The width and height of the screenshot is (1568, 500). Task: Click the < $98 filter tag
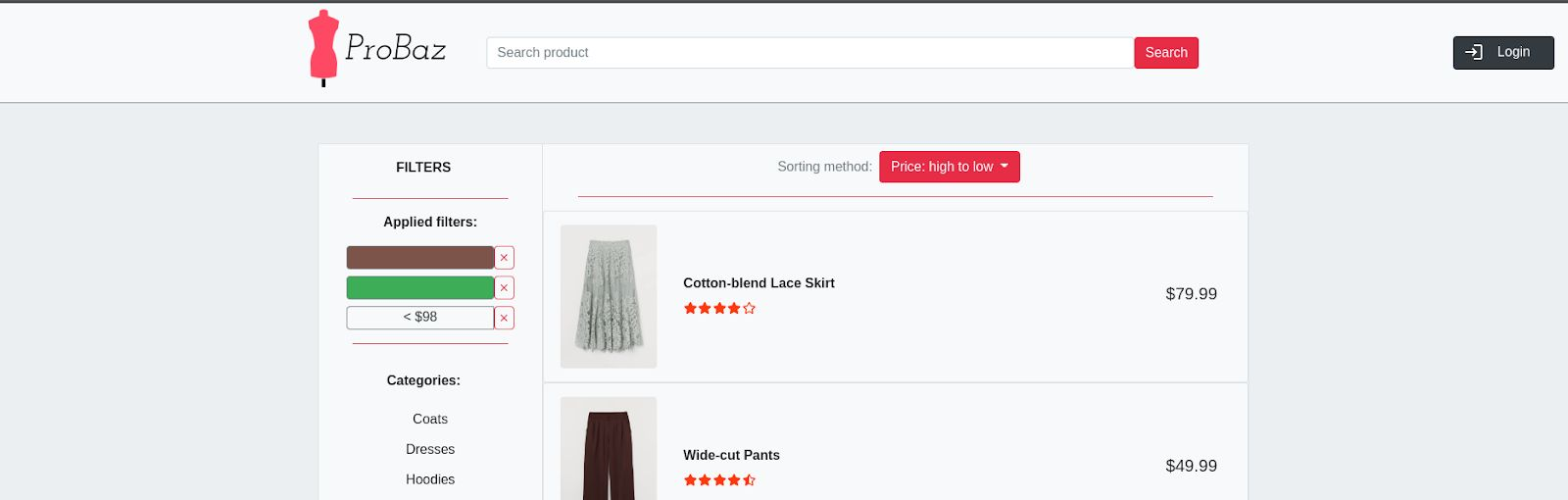pos(420,318)
